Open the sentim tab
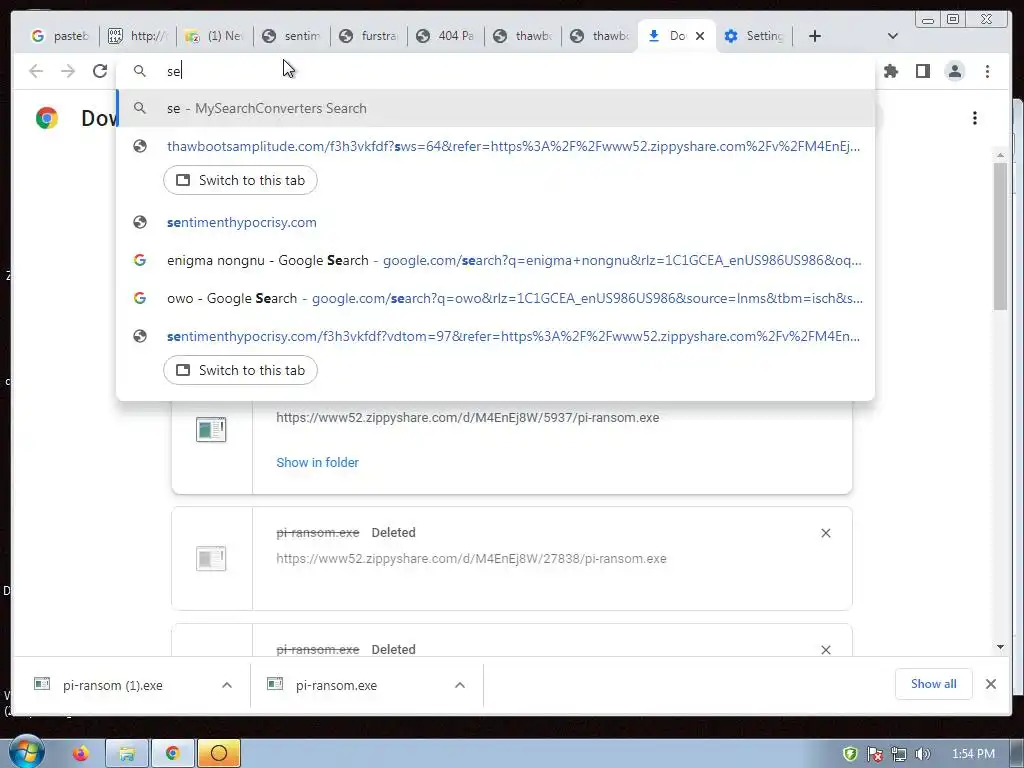1024x768 pixels. (291, 36)
